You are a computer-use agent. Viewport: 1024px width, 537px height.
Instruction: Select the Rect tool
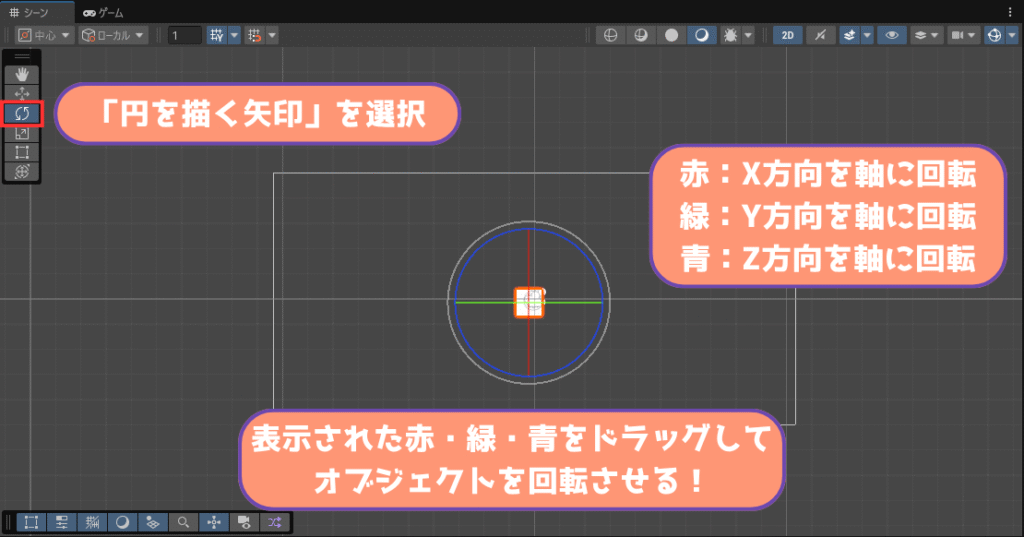tap(22, 152)
